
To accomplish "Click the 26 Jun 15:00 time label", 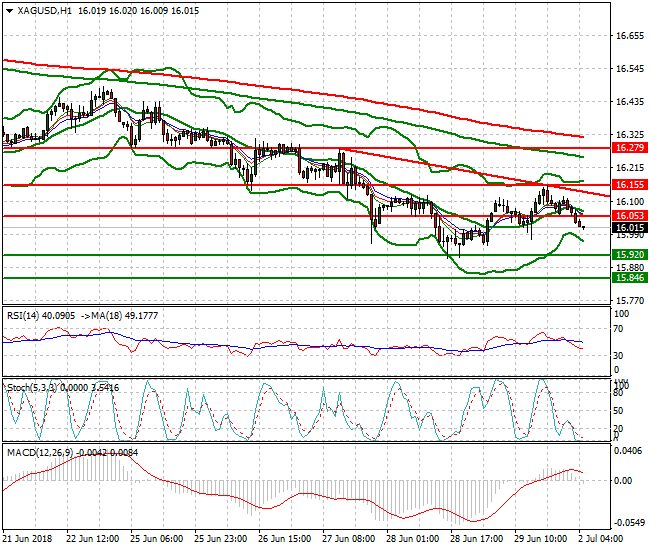I will pyautogui.click(x=284, y=539).
